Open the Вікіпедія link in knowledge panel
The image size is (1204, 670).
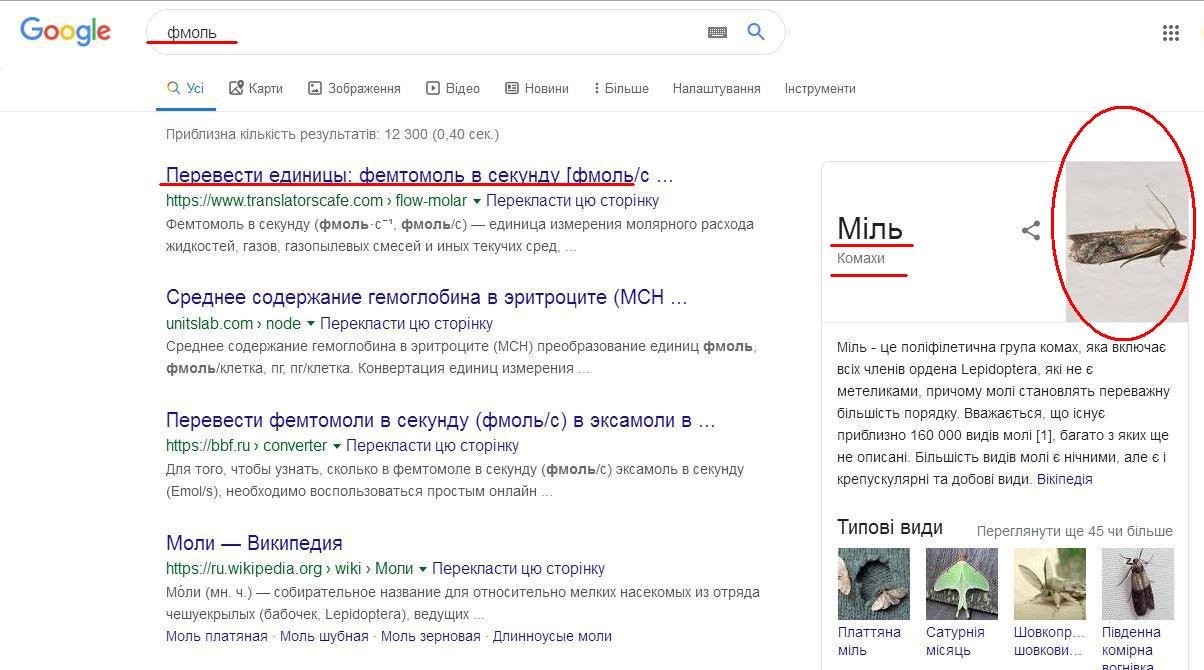tap(1064, 479)
